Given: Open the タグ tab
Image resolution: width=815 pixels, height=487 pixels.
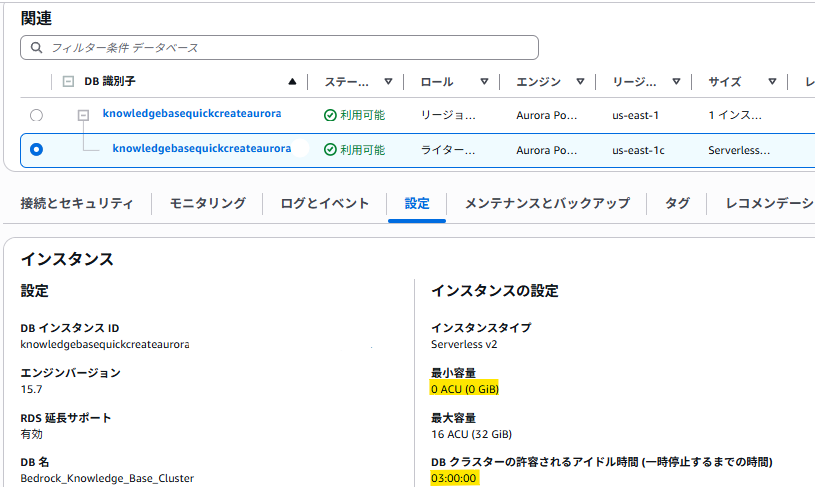Looking at the screenshot, I should (x=677, y=203).
